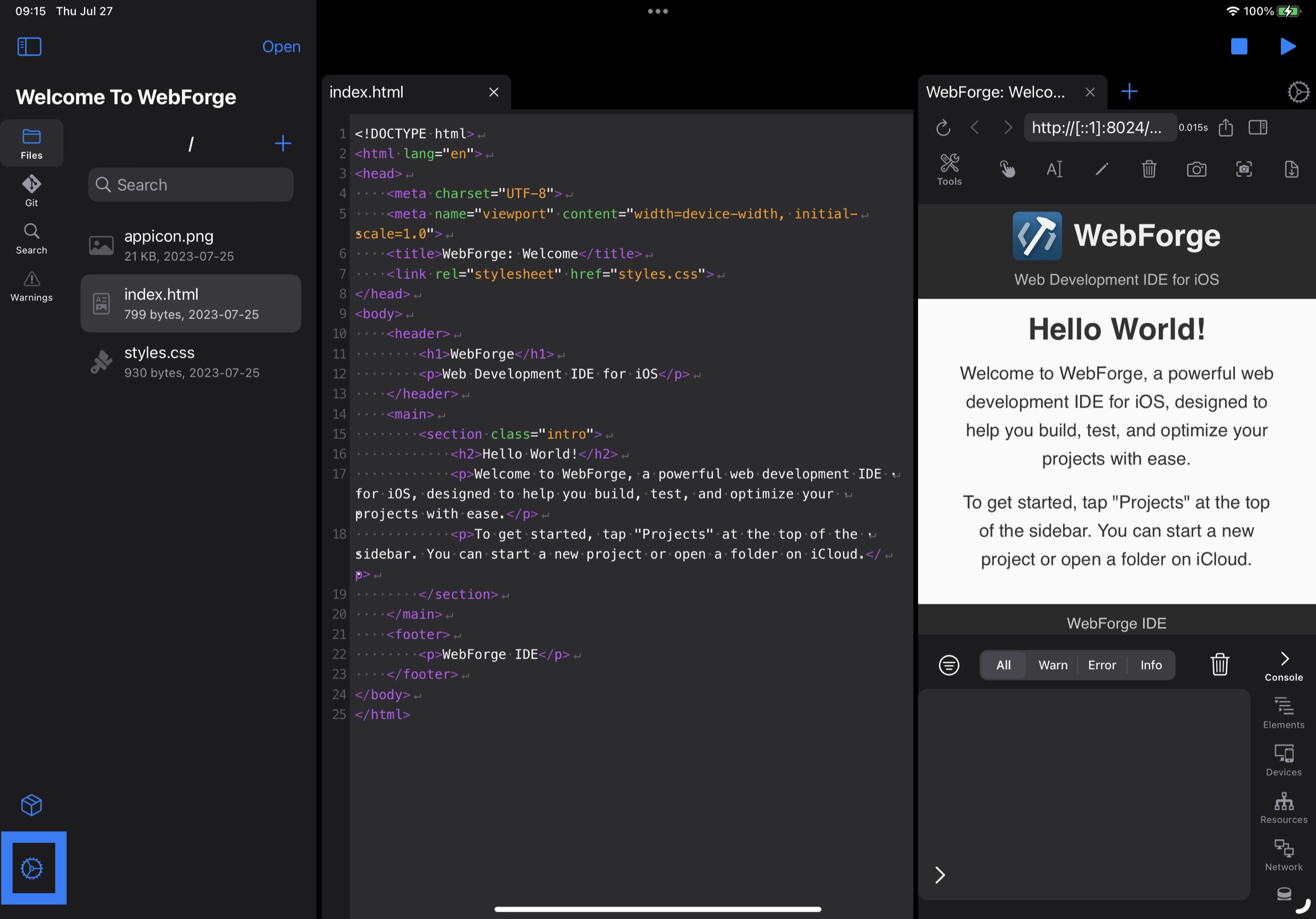The height and width of the screenshot is (919, 1316).
Task: Capture a viewport region screenshot
Action: pos(1244,169)
